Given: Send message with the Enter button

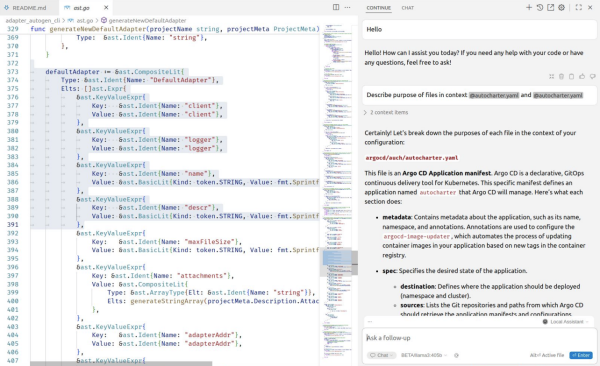Looking at the screenshot, I should pos(581,355).
